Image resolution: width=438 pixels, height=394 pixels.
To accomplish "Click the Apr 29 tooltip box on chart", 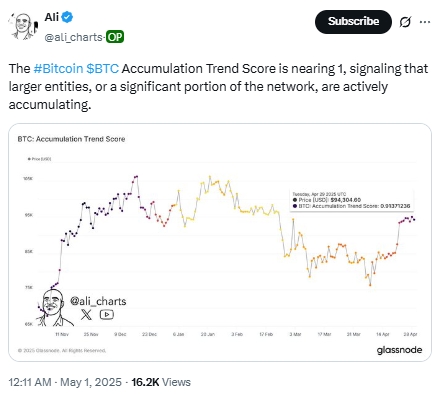I will coord(351,200).
